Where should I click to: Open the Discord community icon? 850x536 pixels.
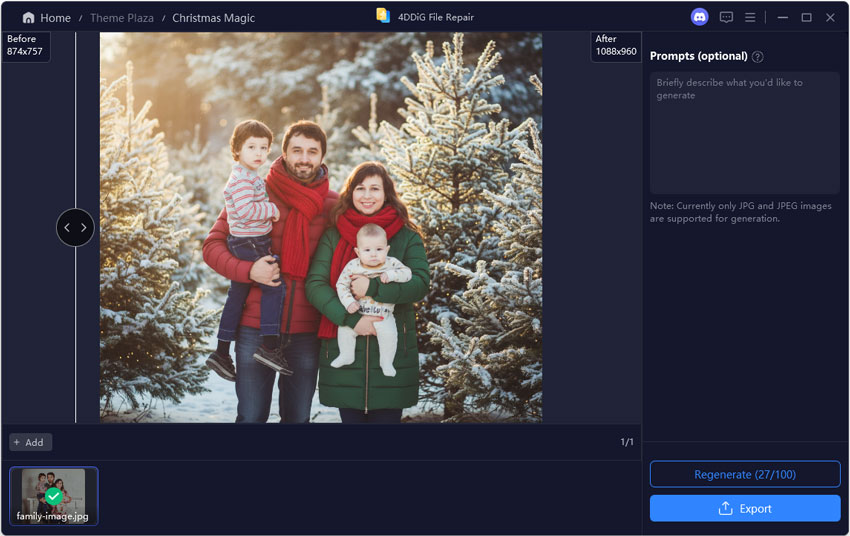click(699, 17)
